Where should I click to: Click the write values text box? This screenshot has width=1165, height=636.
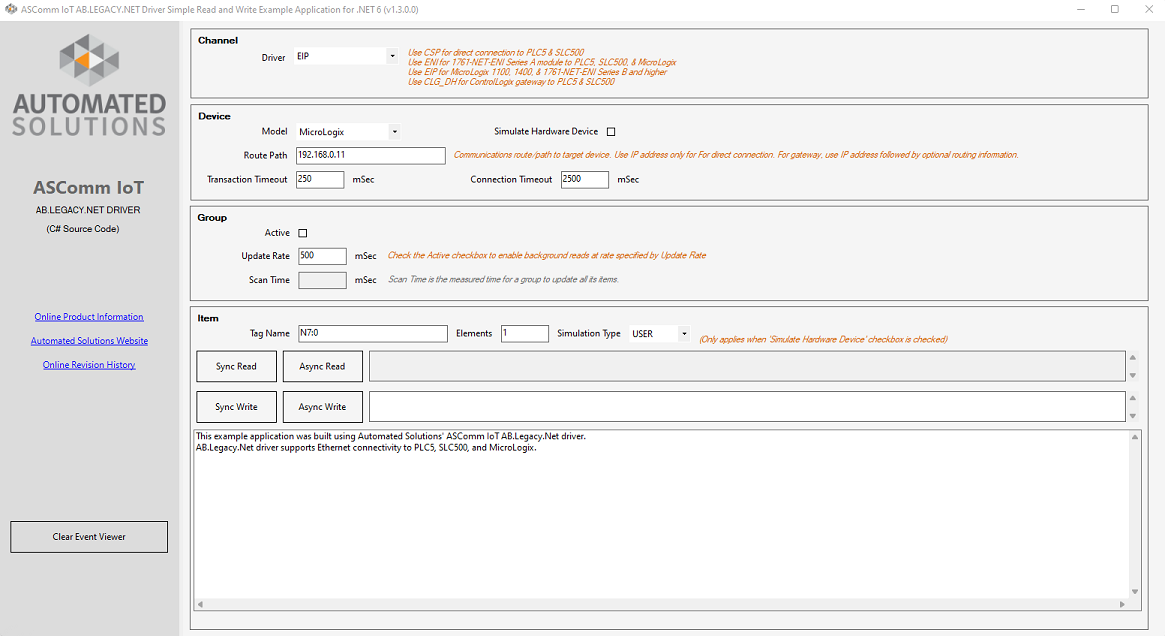click(747, 407)
